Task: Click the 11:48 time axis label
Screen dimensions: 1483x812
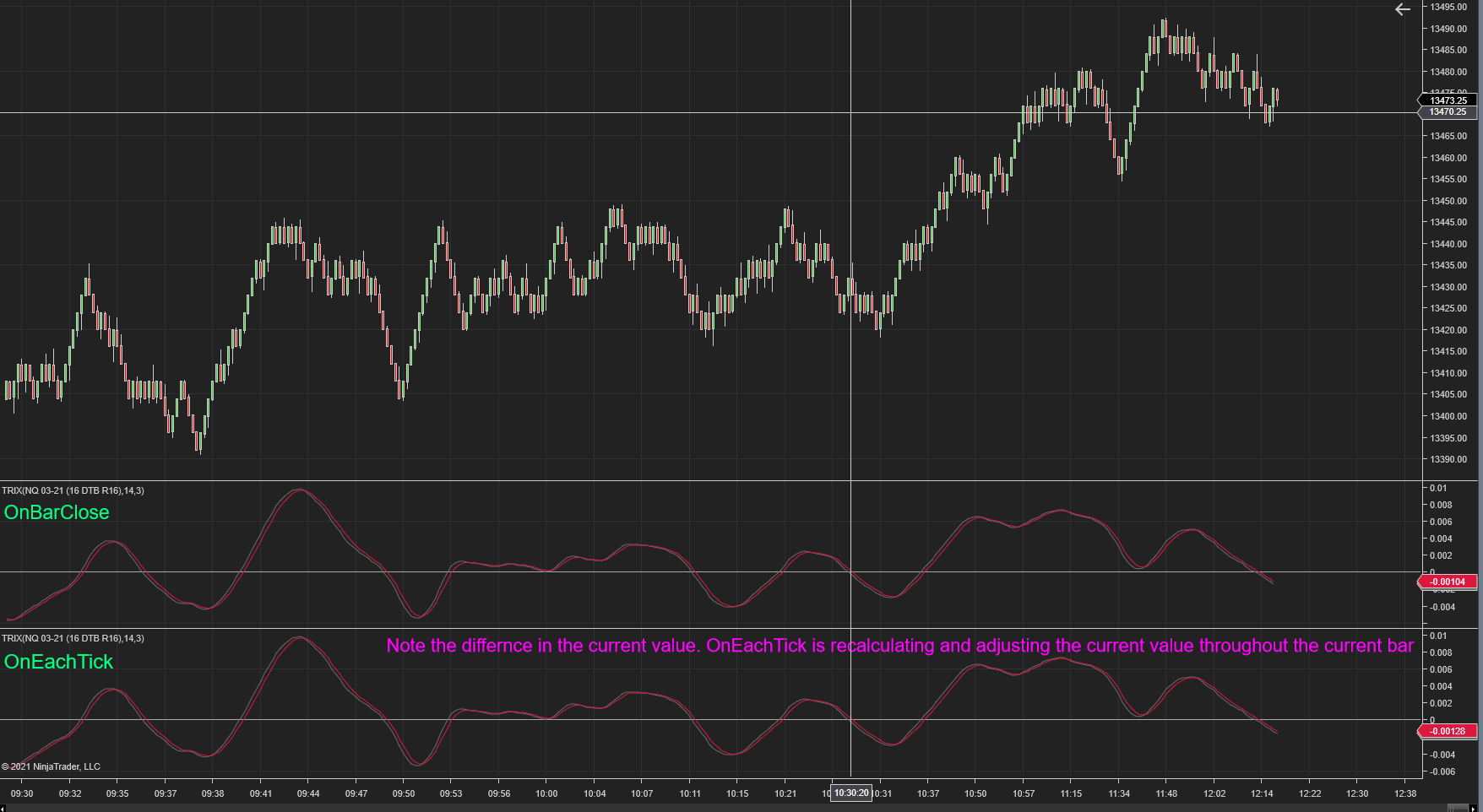Action: (x=1166, y=793)
